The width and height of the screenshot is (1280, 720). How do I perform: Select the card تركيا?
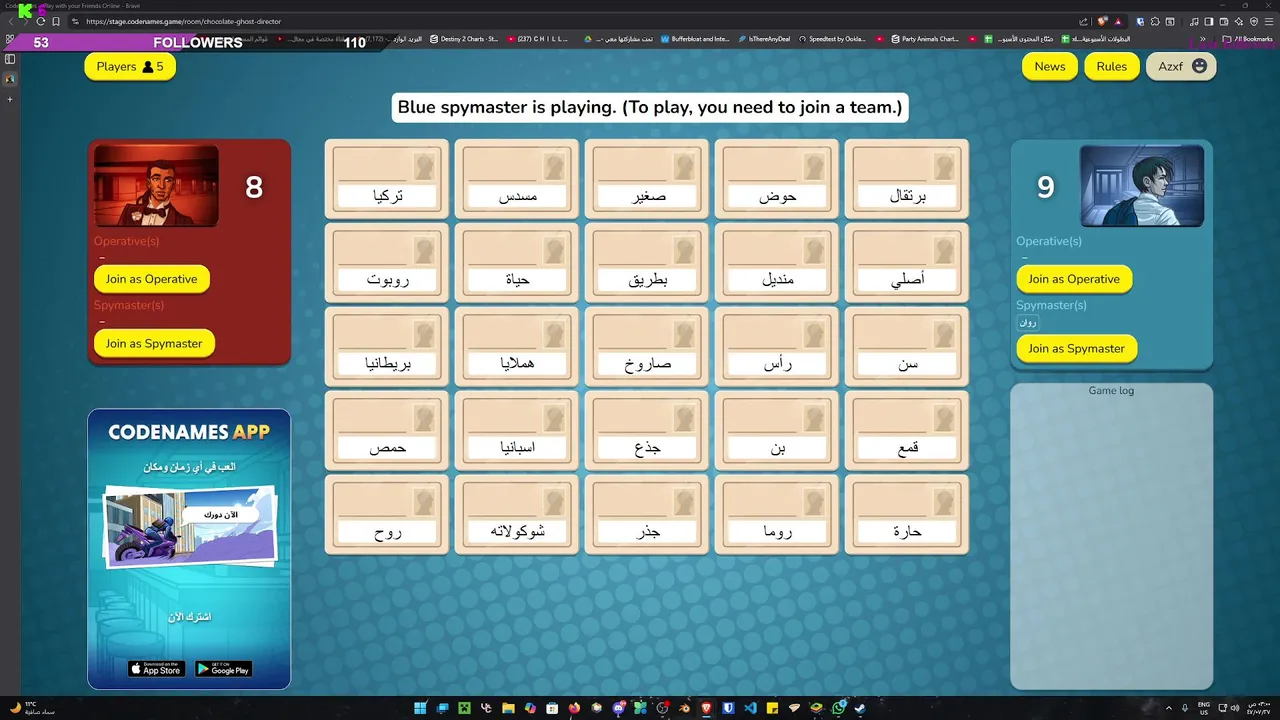pyautogui.click(x=387, y=179)
